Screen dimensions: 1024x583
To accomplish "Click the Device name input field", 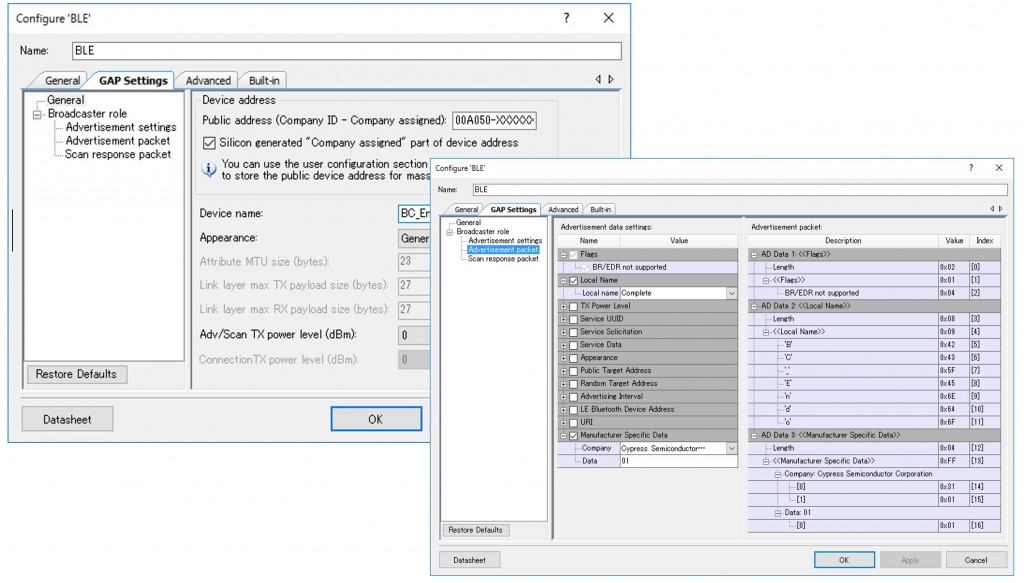I will tap(413, 213).
